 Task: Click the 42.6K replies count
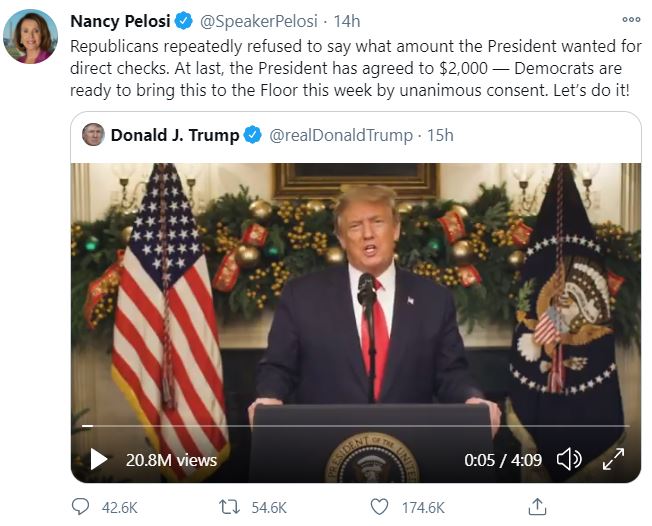point(120,507)
